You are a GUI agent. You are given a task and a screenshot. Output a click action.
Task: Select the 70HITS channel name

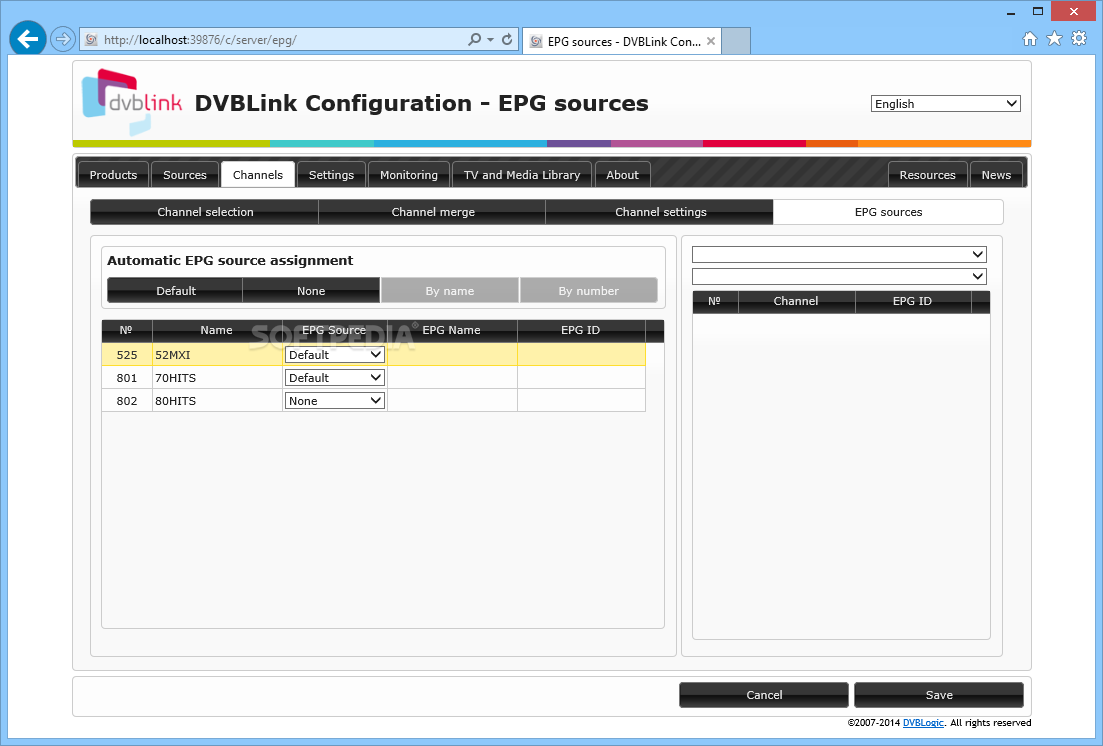176,378
